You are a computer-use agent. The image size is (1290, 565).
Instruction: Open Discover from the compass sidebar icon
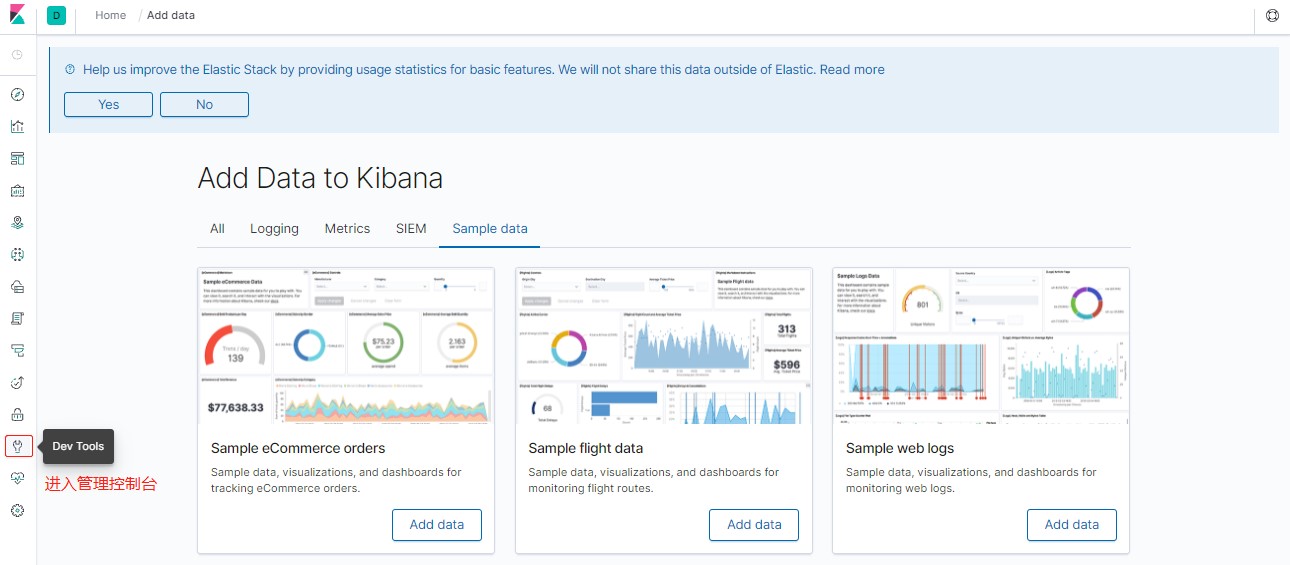point(17,95)
